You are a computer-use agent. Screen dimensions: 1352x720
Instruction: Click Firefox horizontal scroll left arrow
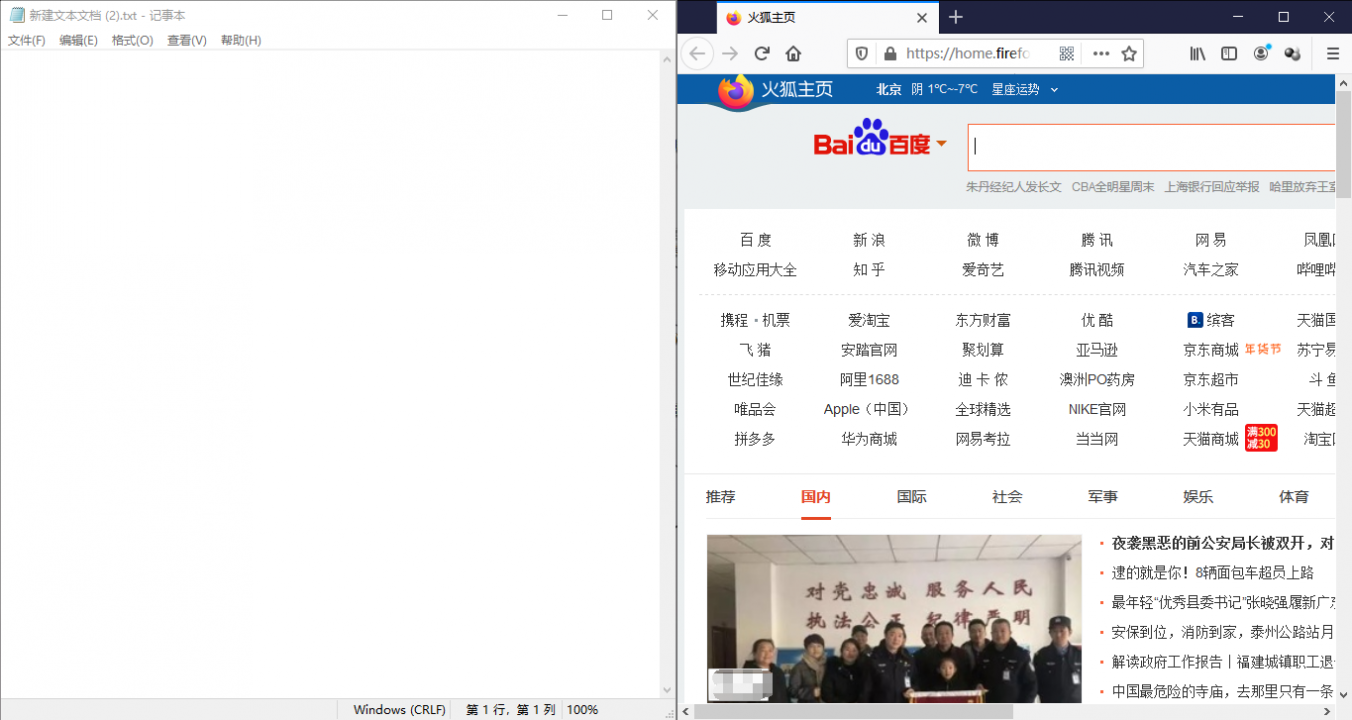pyautogui.click(x=686, y=712)
